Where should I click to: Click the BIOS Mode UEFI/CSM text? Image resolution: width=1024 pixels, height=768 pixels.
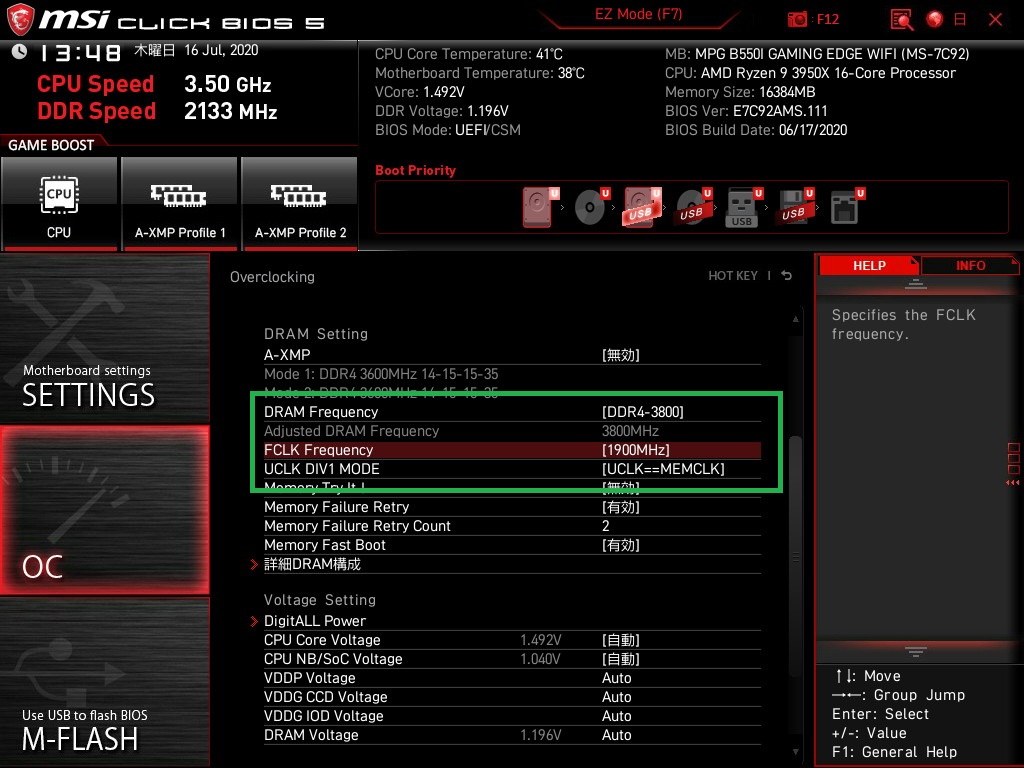[x=448, y=130]
